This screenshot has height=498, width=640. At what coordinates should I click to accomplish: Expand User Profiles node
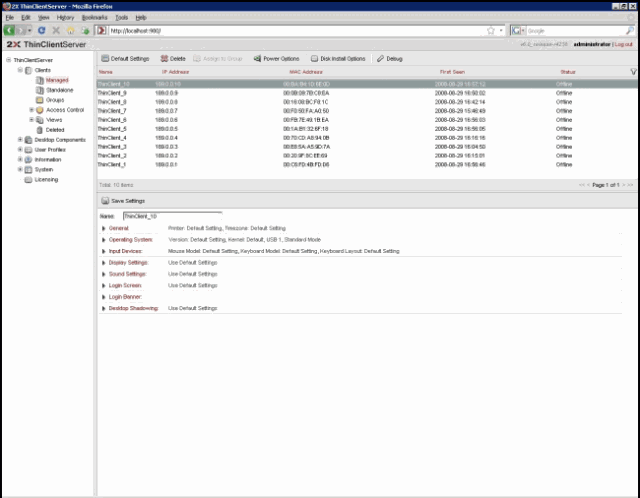click(x=20, y=149)
